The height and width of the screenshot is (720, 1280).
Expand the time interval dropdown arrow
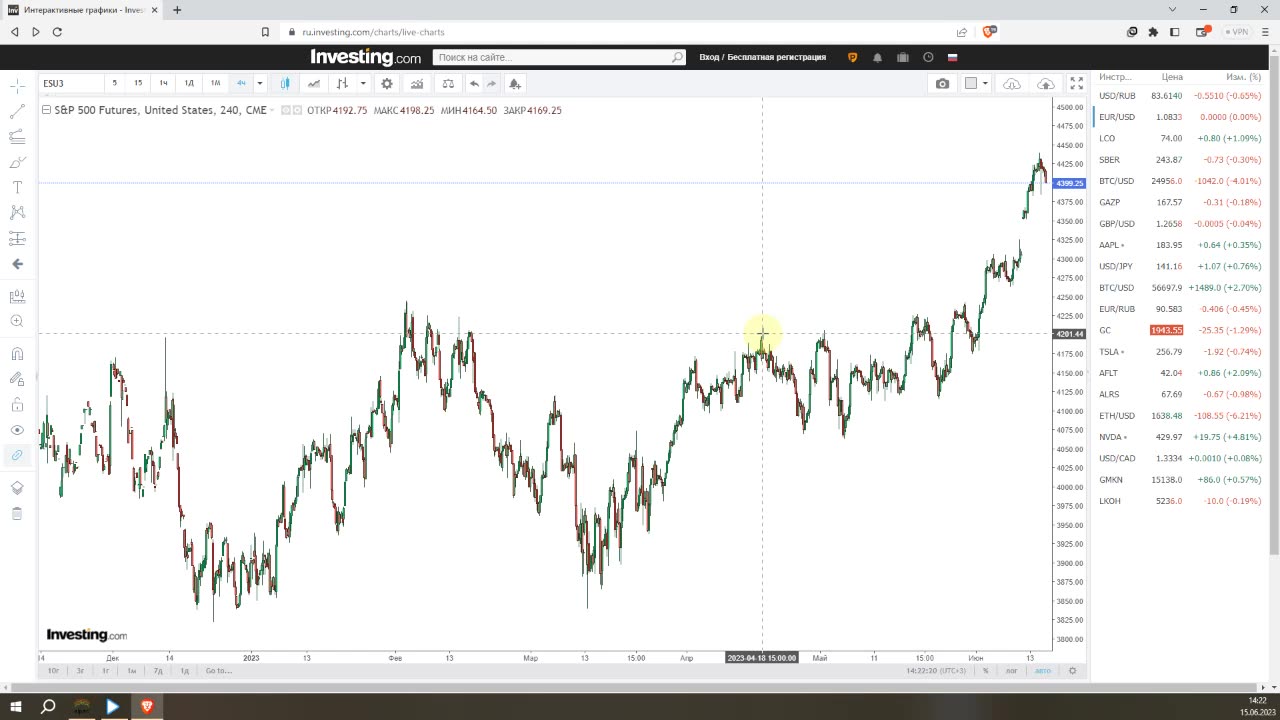pyautogui.click(x=260, y=84)
